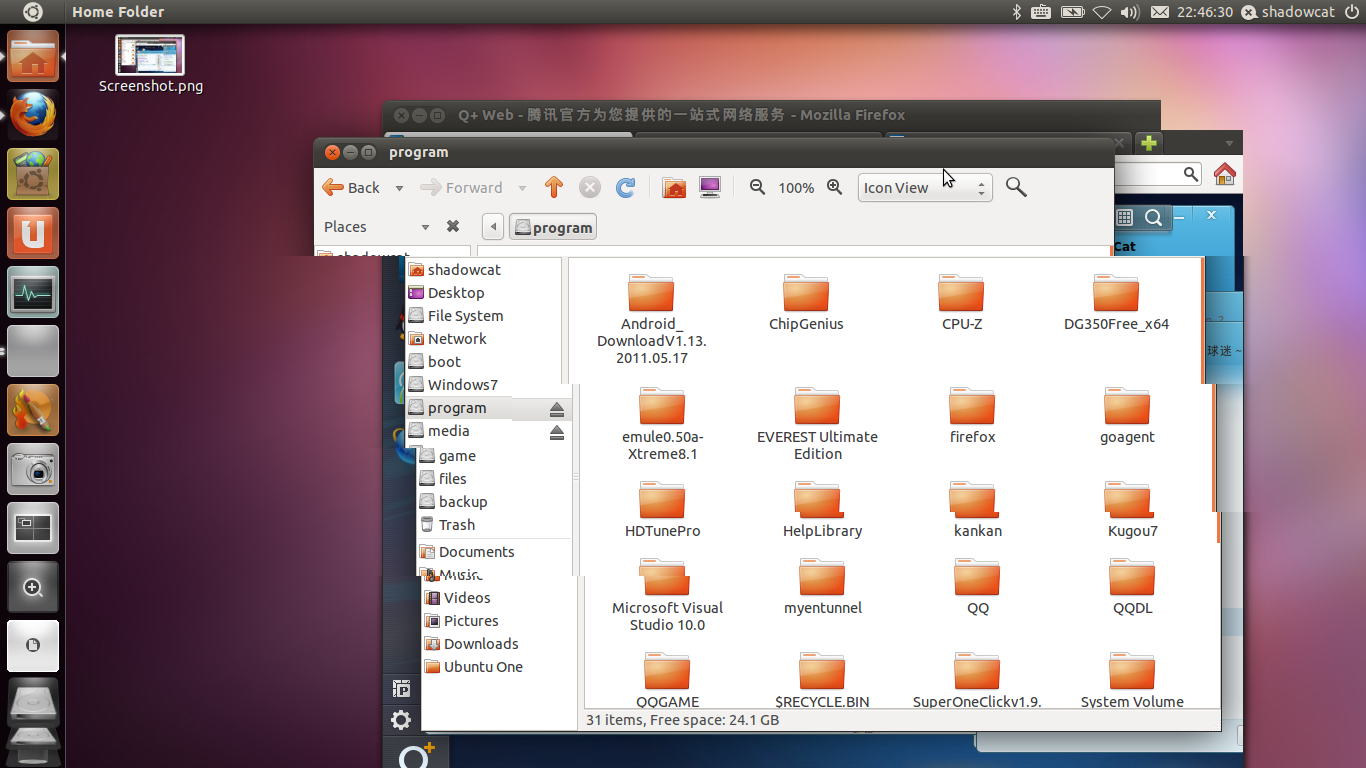
Task: Eject the program volume
Action: tap(557, 409)
